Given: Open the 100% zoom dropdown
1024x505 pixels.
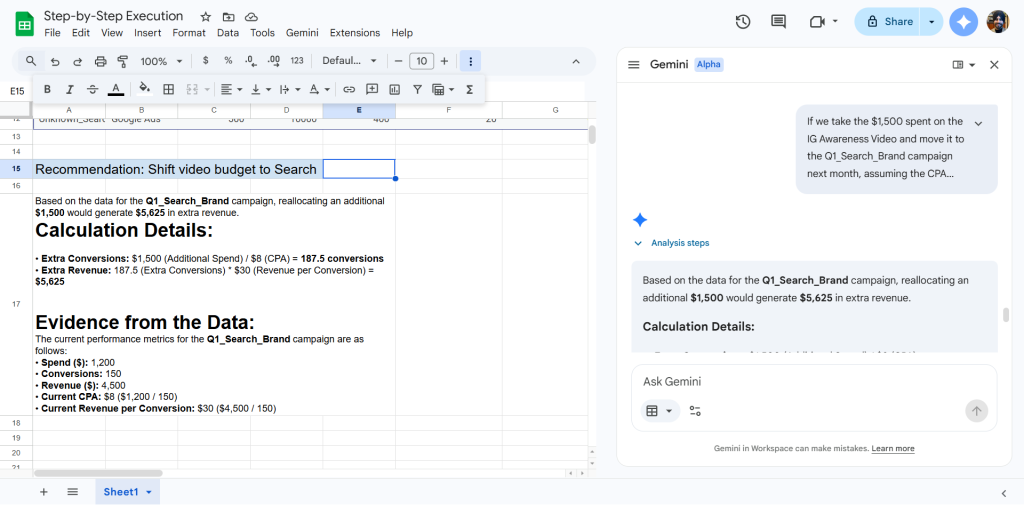Looking at the screenshot, I should pos(160,61).
